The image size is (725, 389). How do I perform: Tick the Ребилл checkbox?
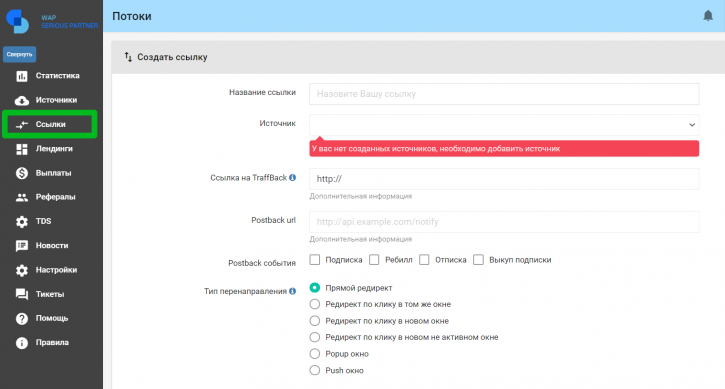pos(374,259)
